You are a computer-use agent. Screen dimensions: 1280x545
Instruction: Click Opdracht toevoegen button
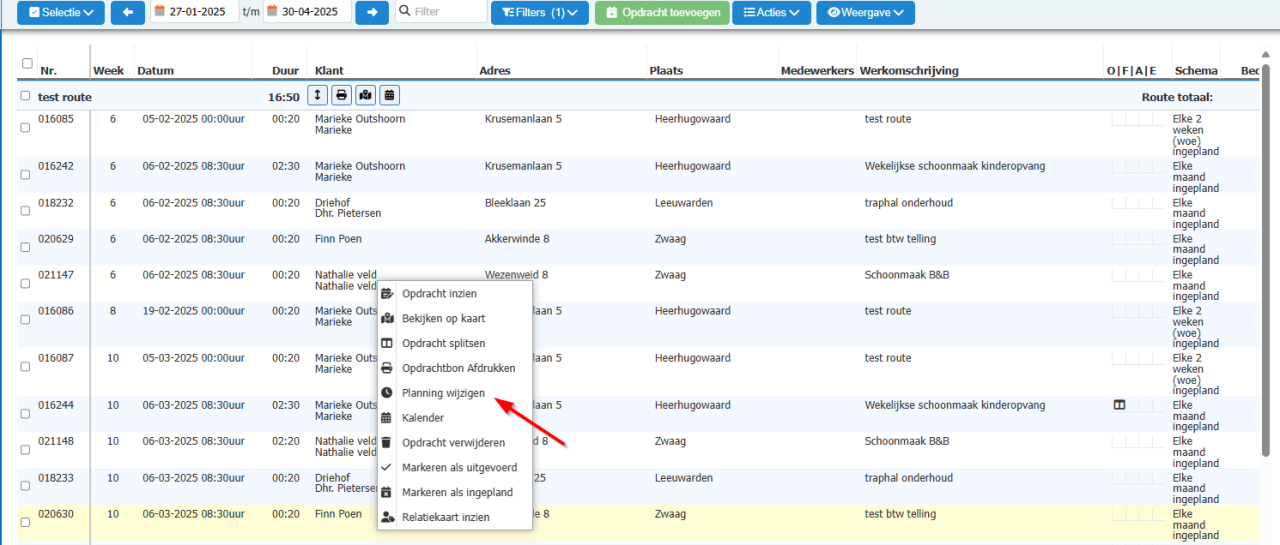(x=660, y=13)
